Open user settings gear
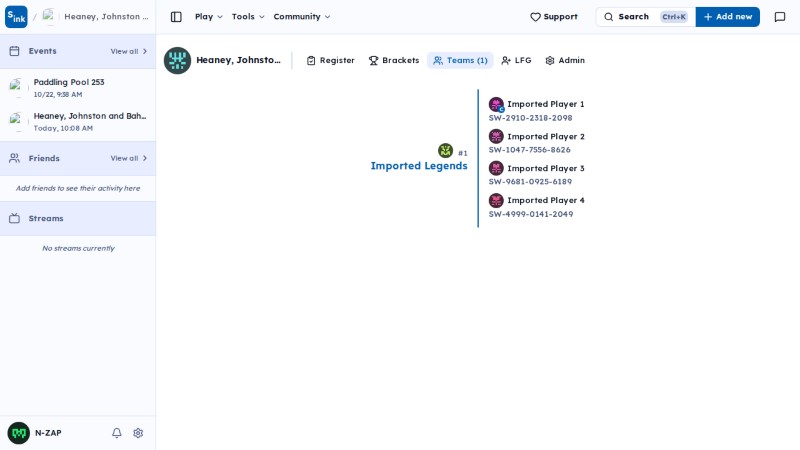800x450 pixels. point(138,433)
